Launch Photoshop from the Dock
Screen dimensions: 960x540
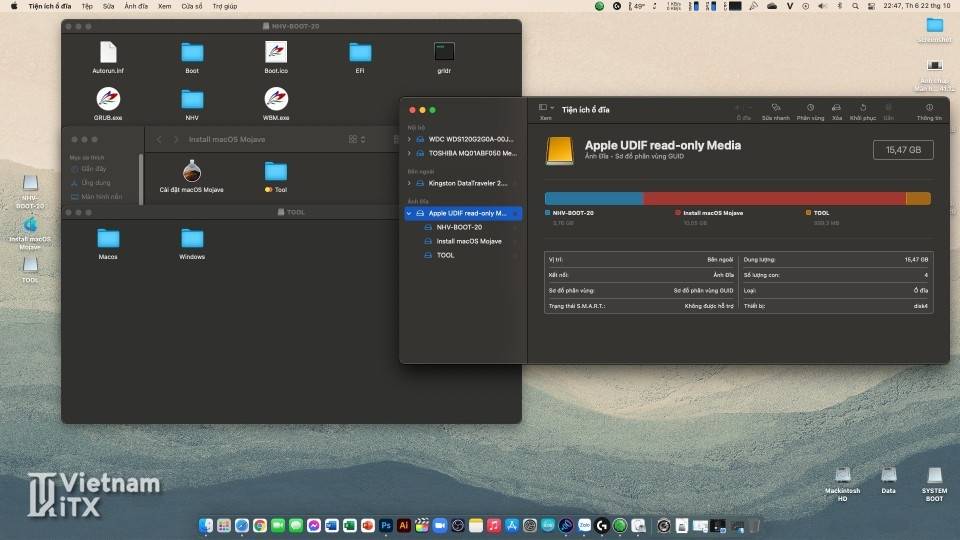(386, 525)
